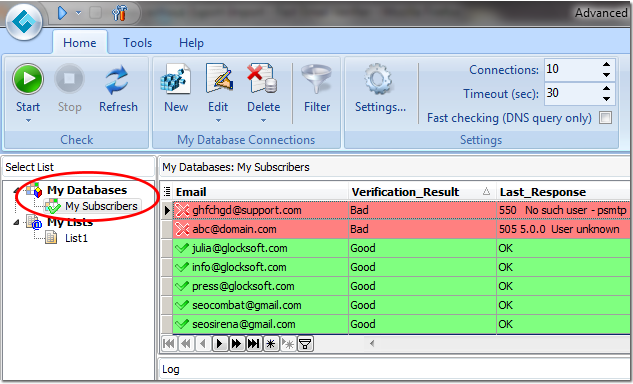Click the application logo orb button

point(24,21)
